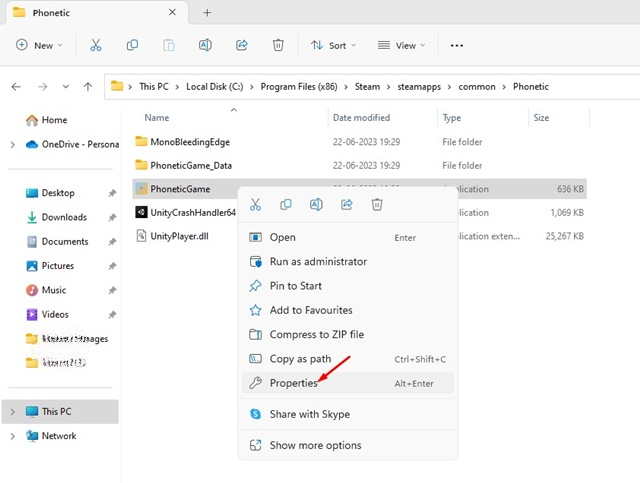
Task: Click Steam breadcrumb in address bar
Action: pyautogui.click(x=367, y=87)
